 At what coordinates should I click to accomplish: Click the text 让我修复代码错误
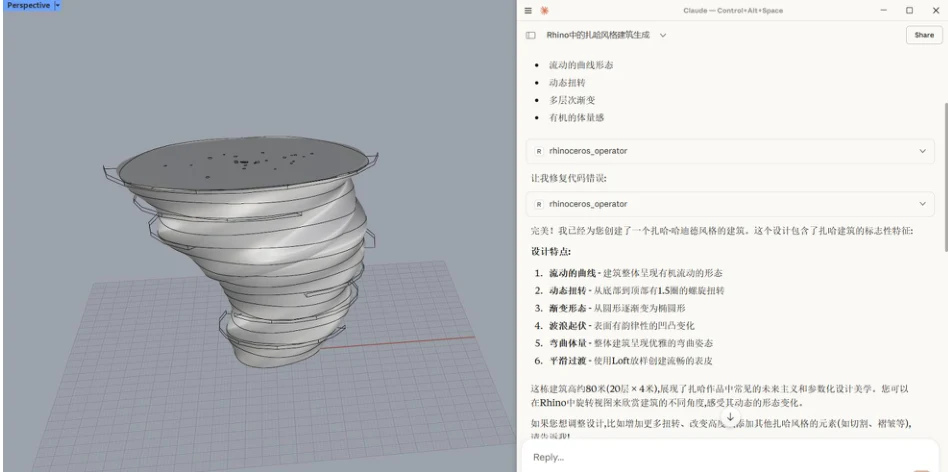[x=568, y=178]
